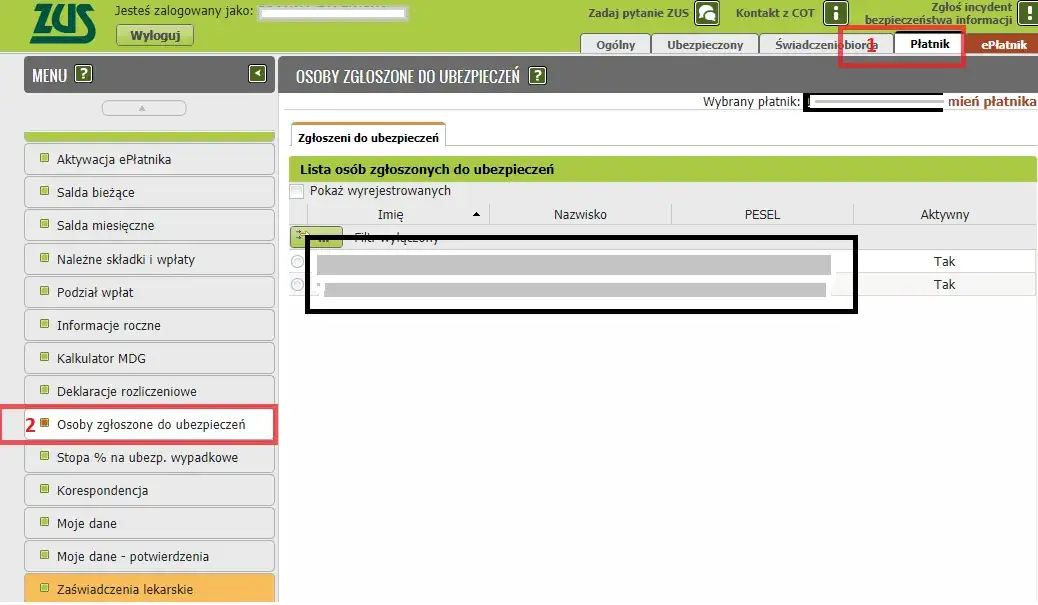The height and width of the screenshot is (605, 1038).
Task: Click the green filter icon button
Action: [316, 237]
